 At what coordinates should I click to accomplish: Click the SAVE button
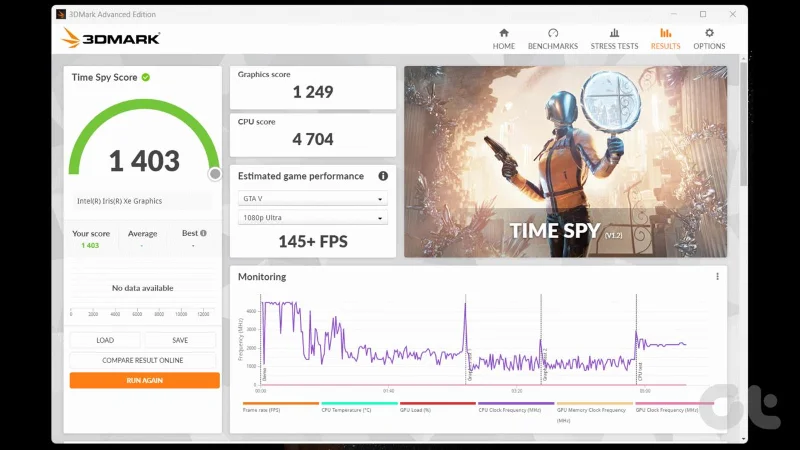(180, 340)
